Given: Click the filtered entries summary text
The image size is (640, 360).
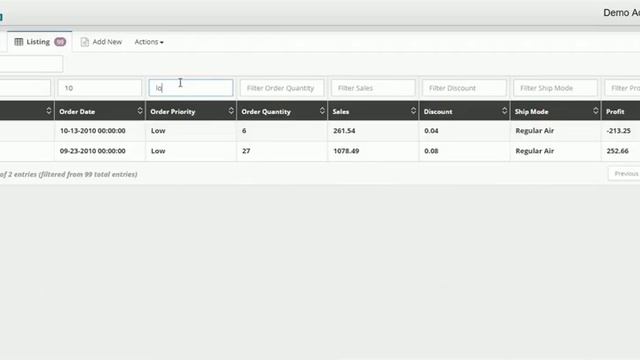Looking at the screenshot, I should [x=69, y=174].
